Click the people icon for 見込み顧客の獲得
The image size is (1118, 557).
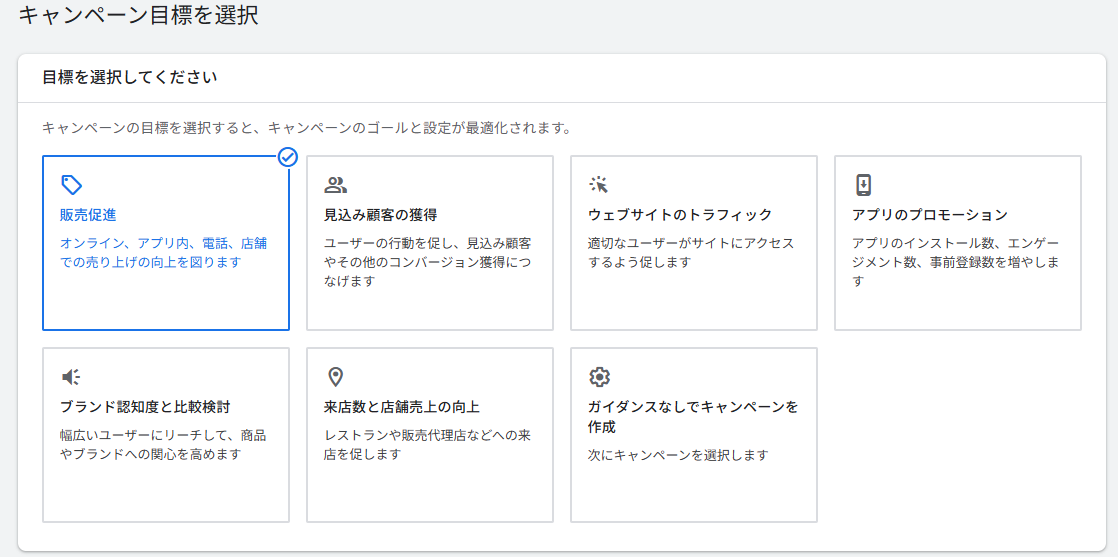click(x=335, y=185)
